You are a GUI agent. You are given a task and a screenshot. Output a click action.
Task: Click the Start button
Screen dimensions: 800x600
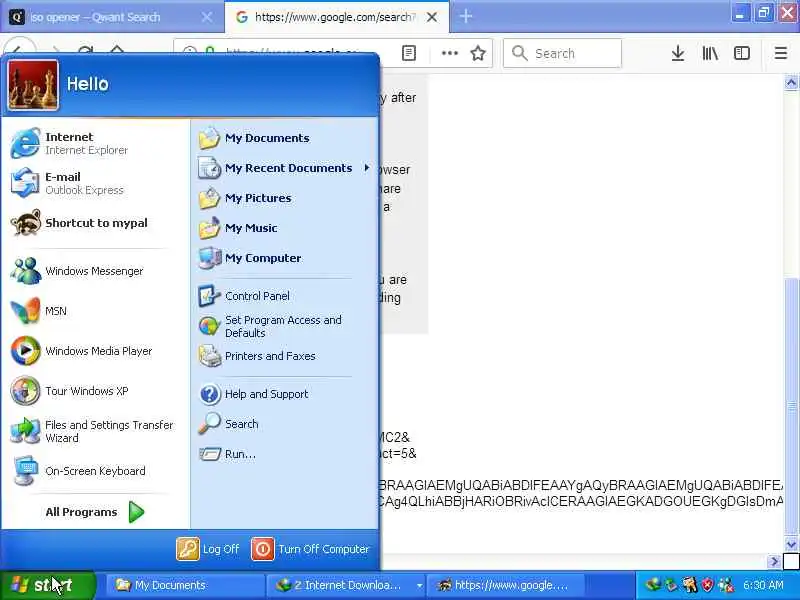coord(47,585)
